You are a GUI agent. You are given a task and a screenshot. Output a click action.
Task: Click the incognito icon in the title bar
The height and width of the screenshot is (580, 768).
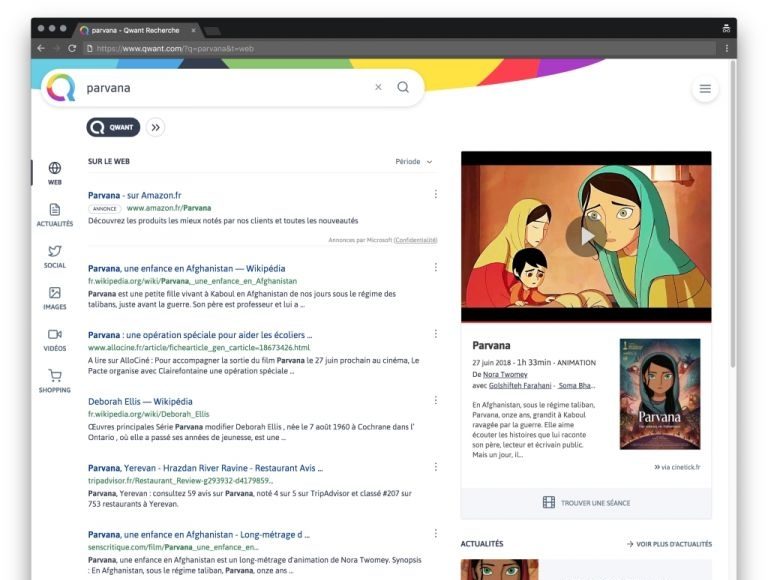coord(726,28)
